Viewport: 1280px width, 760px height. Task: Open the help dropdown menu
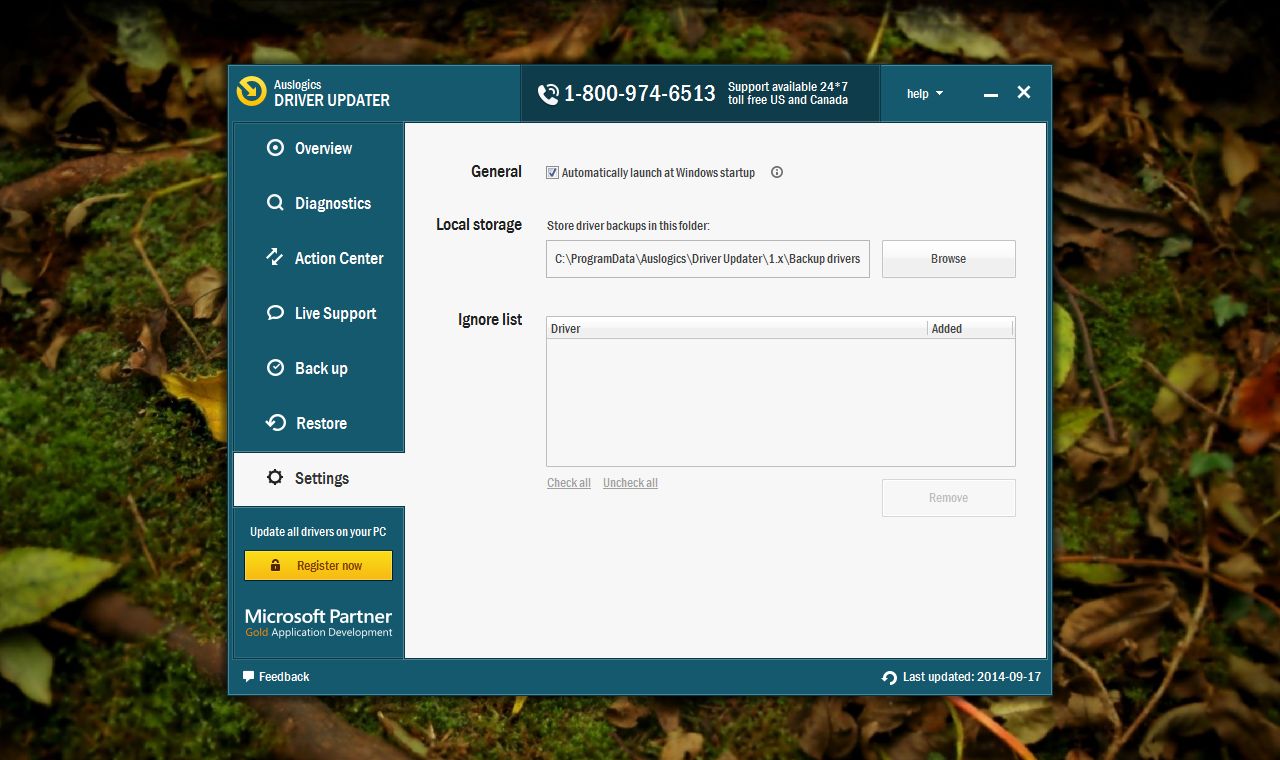(924, 93)
